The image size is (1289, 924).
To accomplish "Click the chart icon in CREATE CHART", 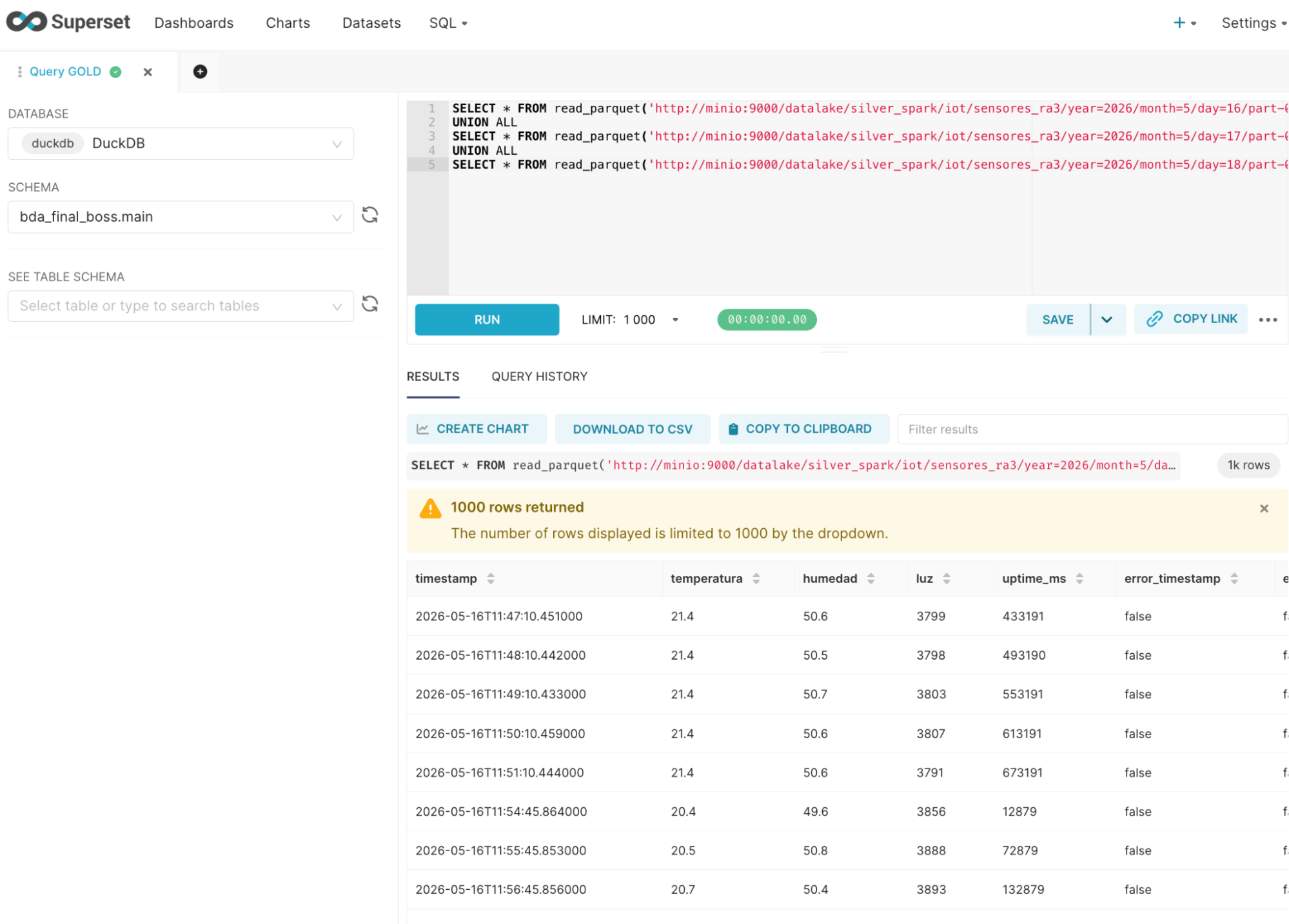I will 422,429.
